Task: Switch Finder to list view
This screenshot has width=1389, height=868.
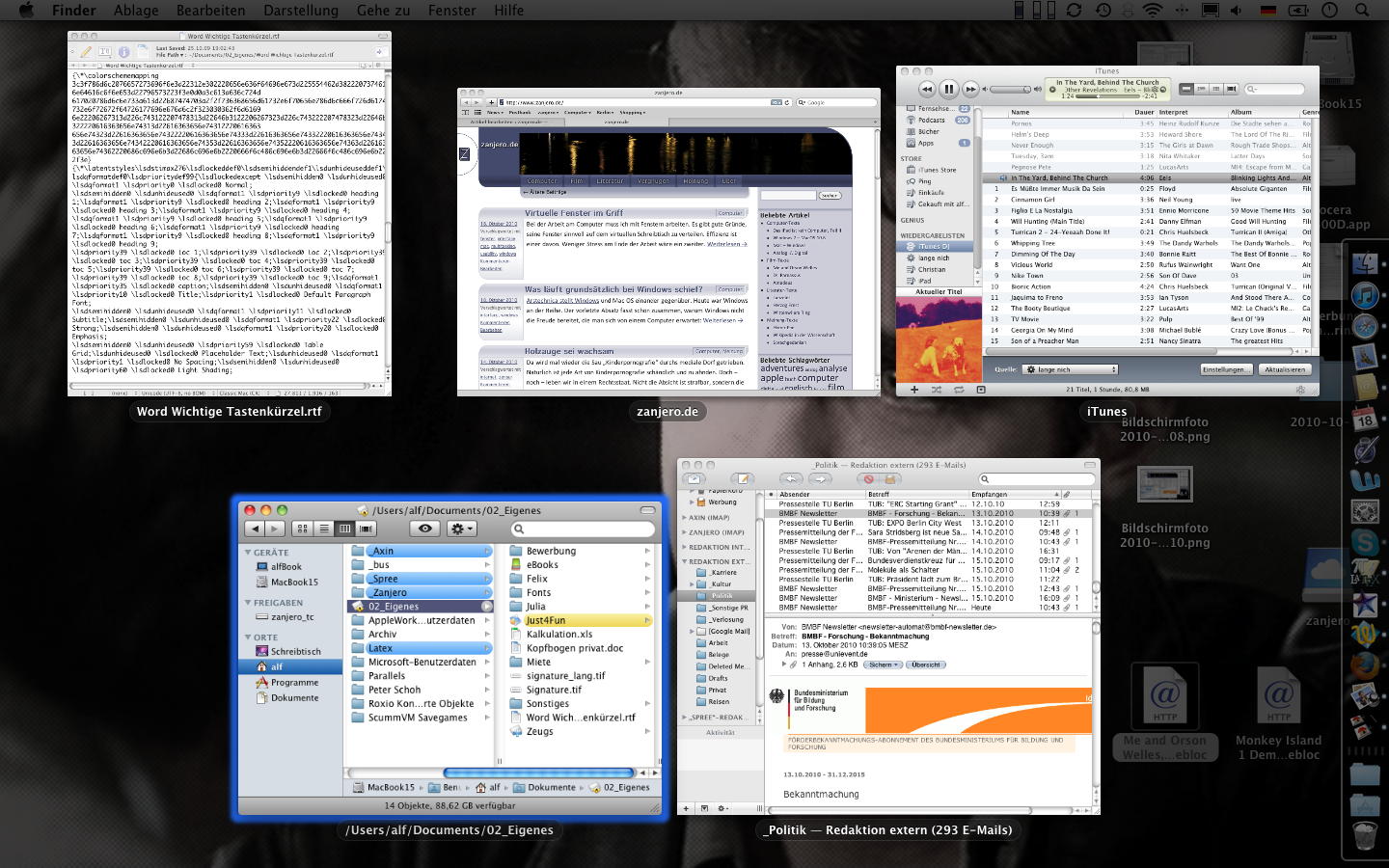Action: point(324,529)
